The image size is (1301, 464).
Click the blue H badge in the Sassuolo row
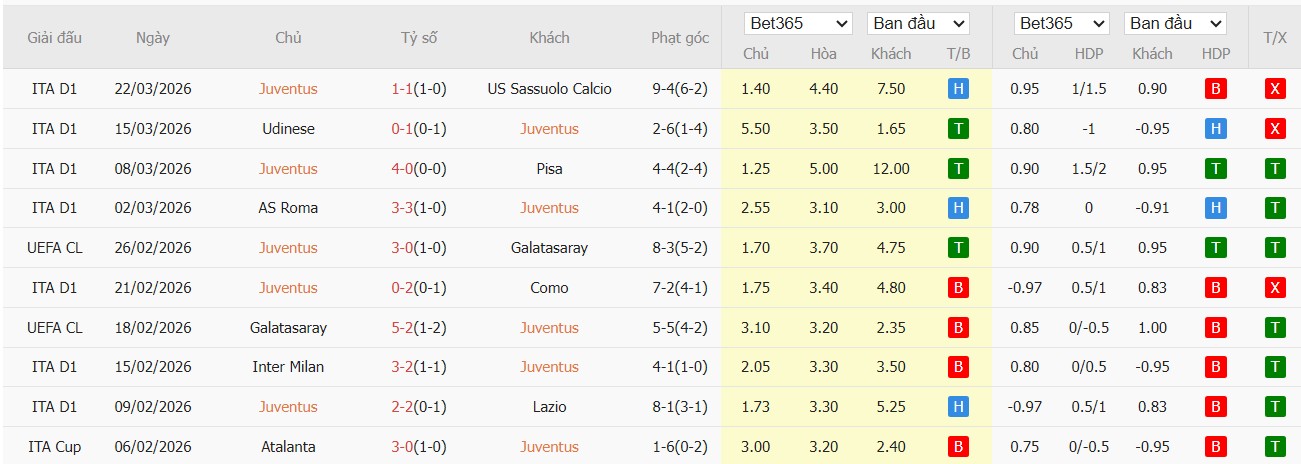click(958, 89)
